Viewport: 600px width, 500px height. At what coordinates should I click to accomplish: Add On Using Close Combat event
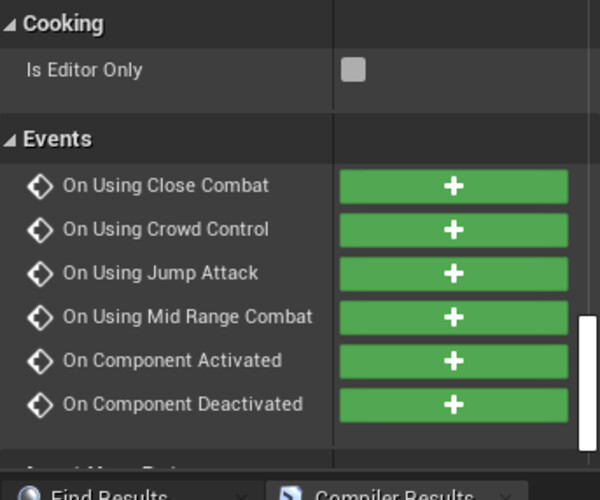point(453,186)
